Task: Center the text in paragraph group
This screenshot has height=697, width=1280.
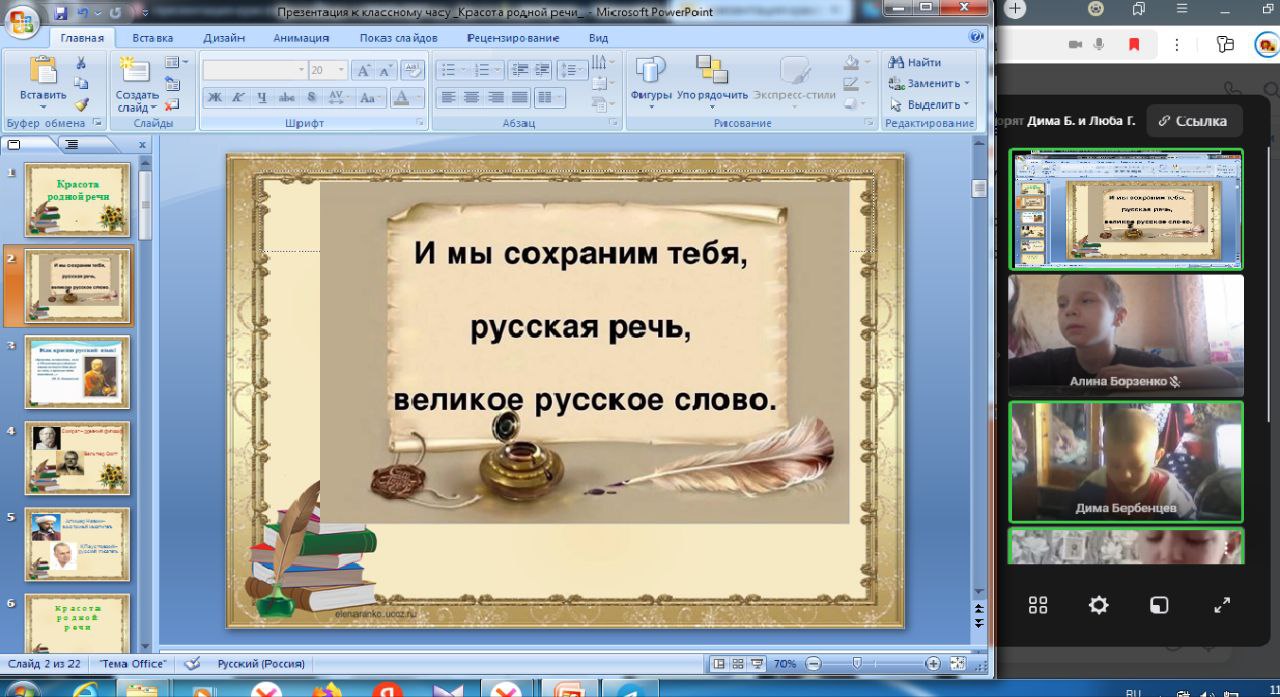Action: click(472, 98)
